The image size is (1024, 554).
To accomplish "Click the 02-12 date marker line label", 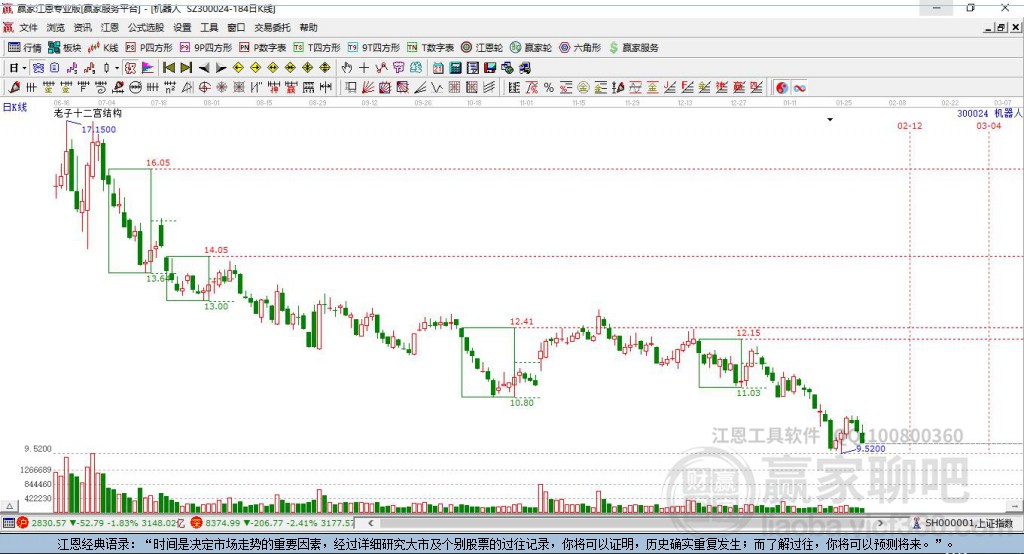I will 910,125.
